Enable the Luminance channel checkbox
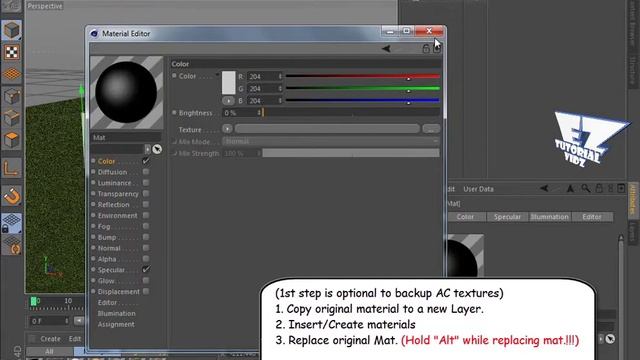The image size is (640, 360). click(x=146, y=183)
